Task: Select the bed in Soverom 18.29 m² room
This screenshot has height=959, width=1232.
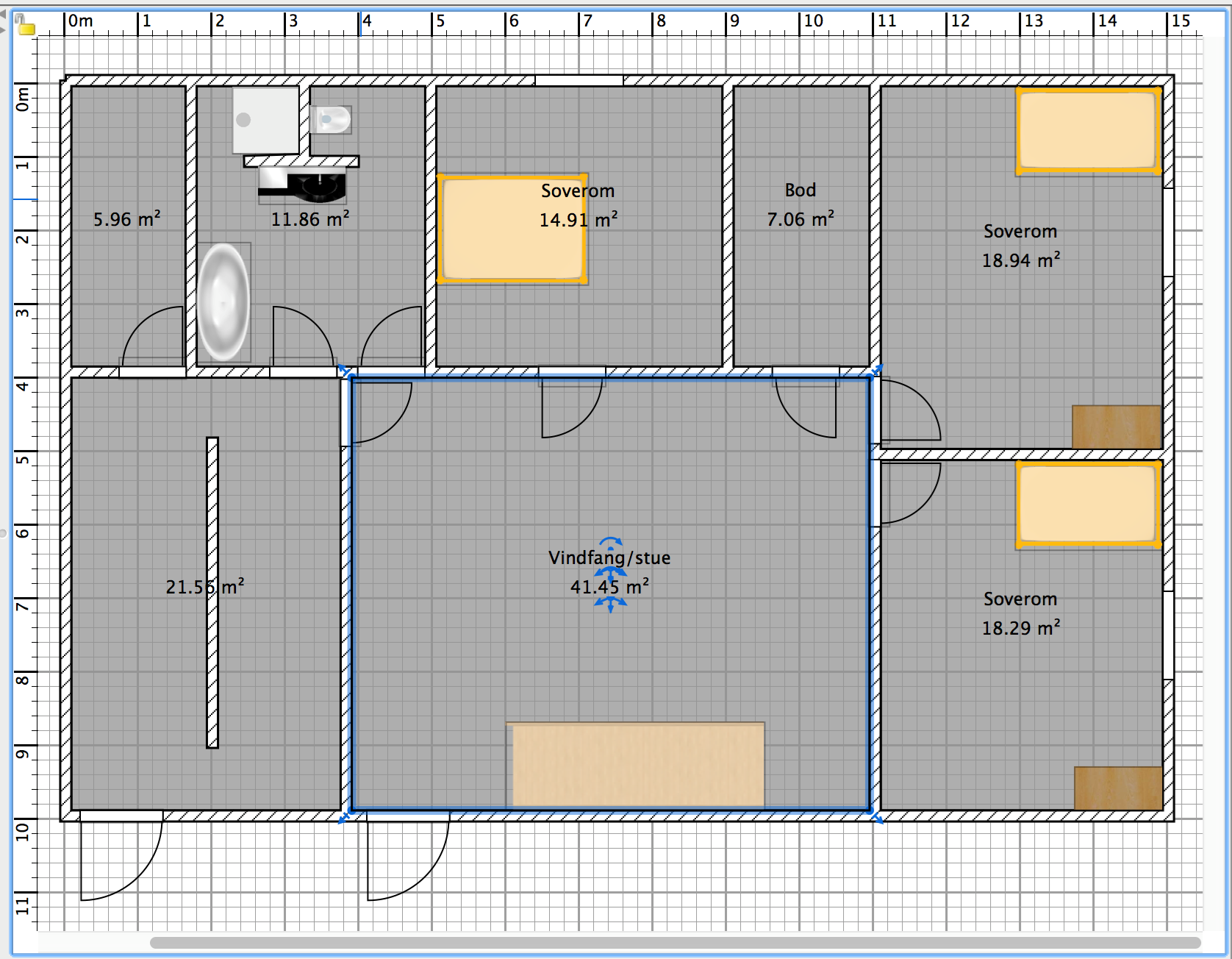Action: coord(1088,505)
